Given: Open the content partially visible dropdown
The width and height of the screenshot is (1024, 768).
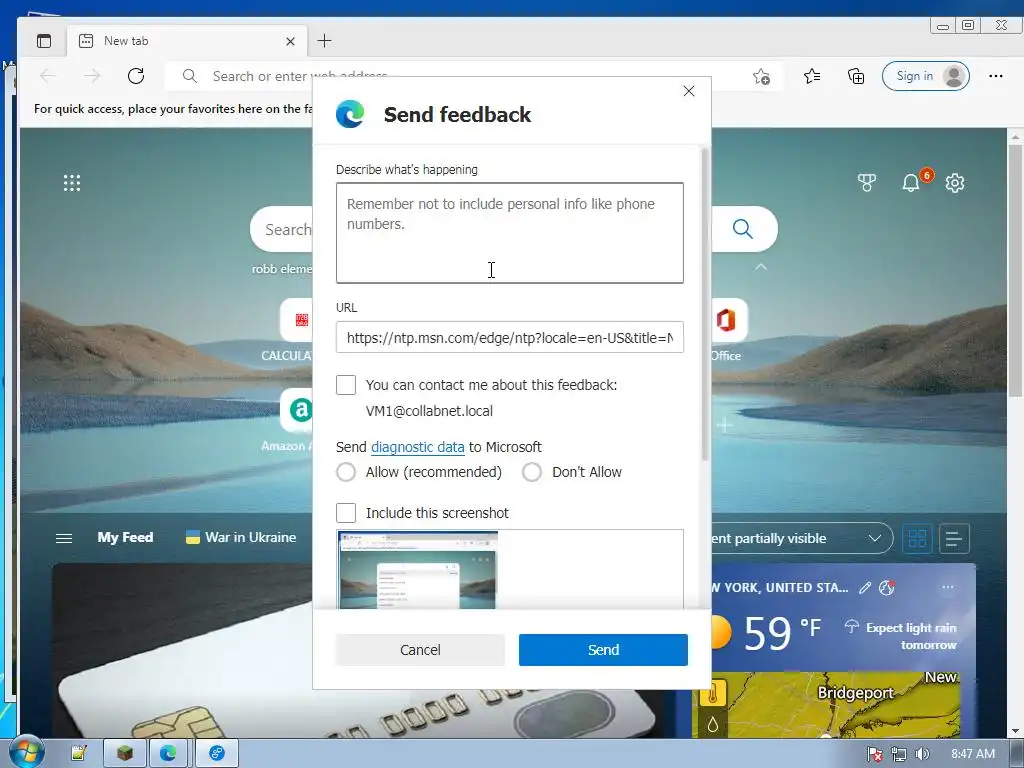Looking at the screenshot, I should click(x=802, y=539).
